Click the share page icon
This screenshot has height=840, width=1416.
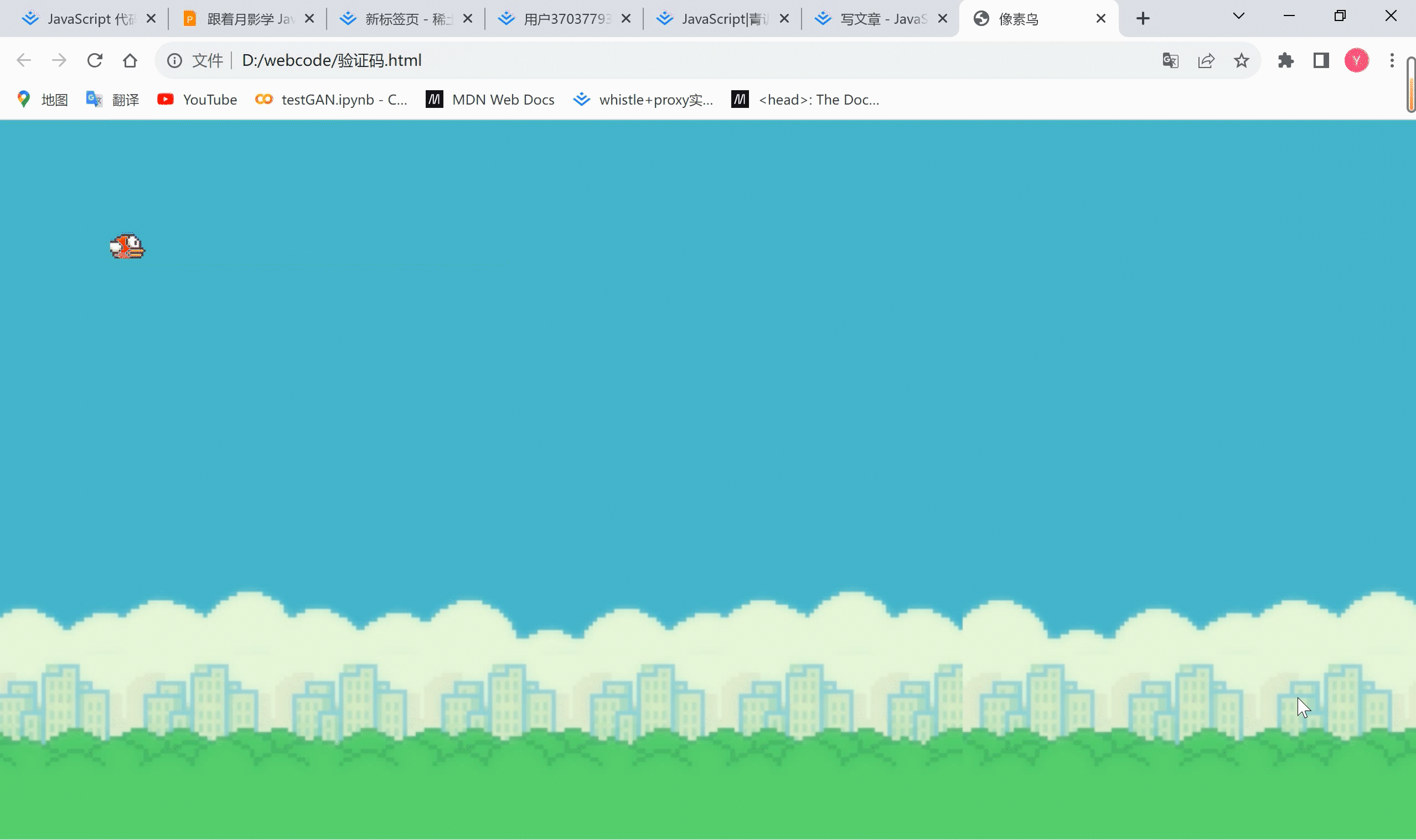coord(1206,60)
